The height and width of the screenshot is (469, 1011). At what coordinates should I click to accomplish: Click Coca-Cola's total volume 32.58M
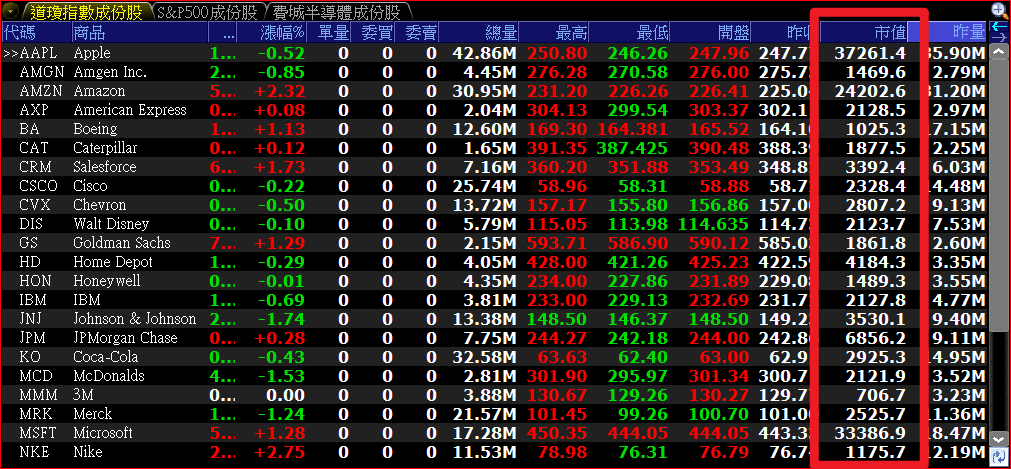(x=485, y=357)
